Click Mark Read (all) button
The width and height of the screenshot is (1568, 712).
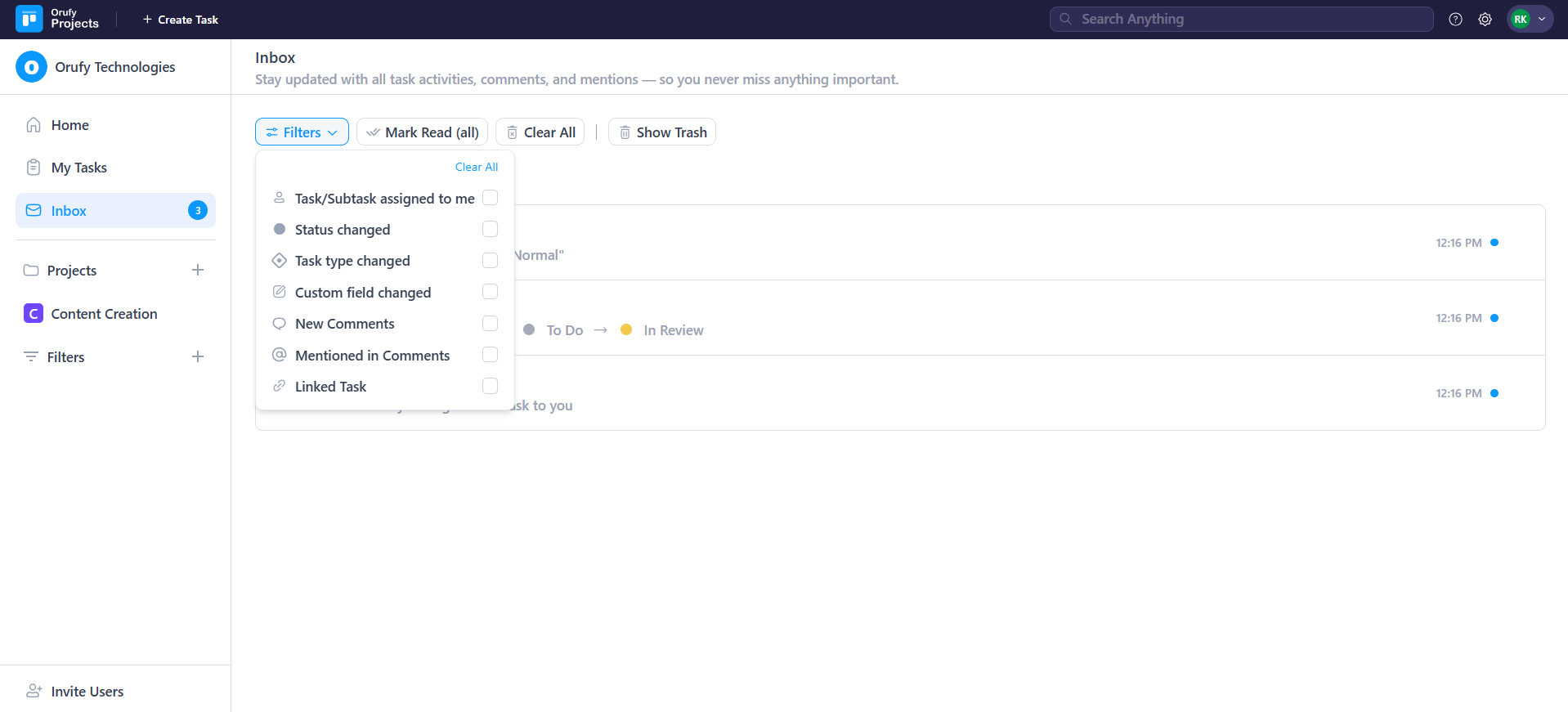point(422,132)
